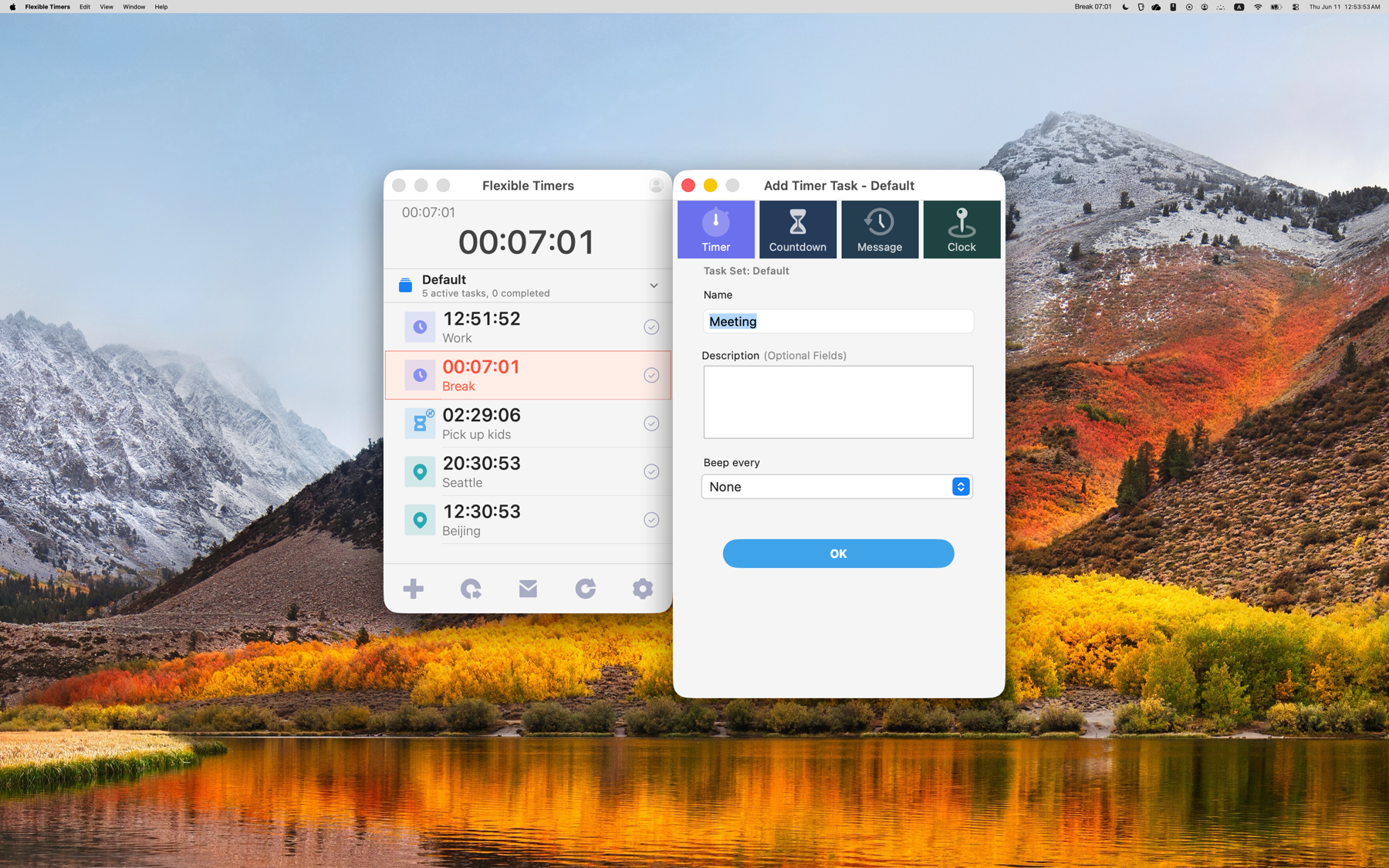Click the add task plus icon
Image resolution: width=1389 pixels, height=868 pixels.
[413, 589]
